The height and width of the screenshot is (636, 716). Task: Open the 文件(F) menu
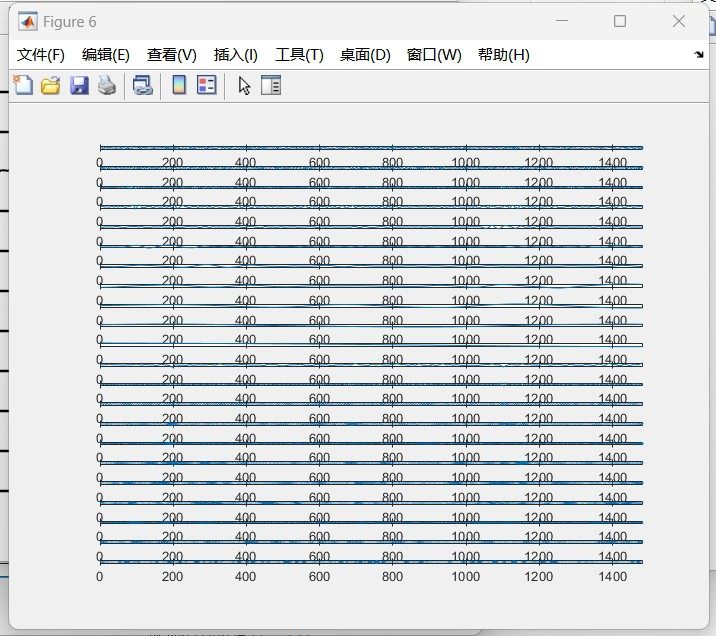click(41, 55)
